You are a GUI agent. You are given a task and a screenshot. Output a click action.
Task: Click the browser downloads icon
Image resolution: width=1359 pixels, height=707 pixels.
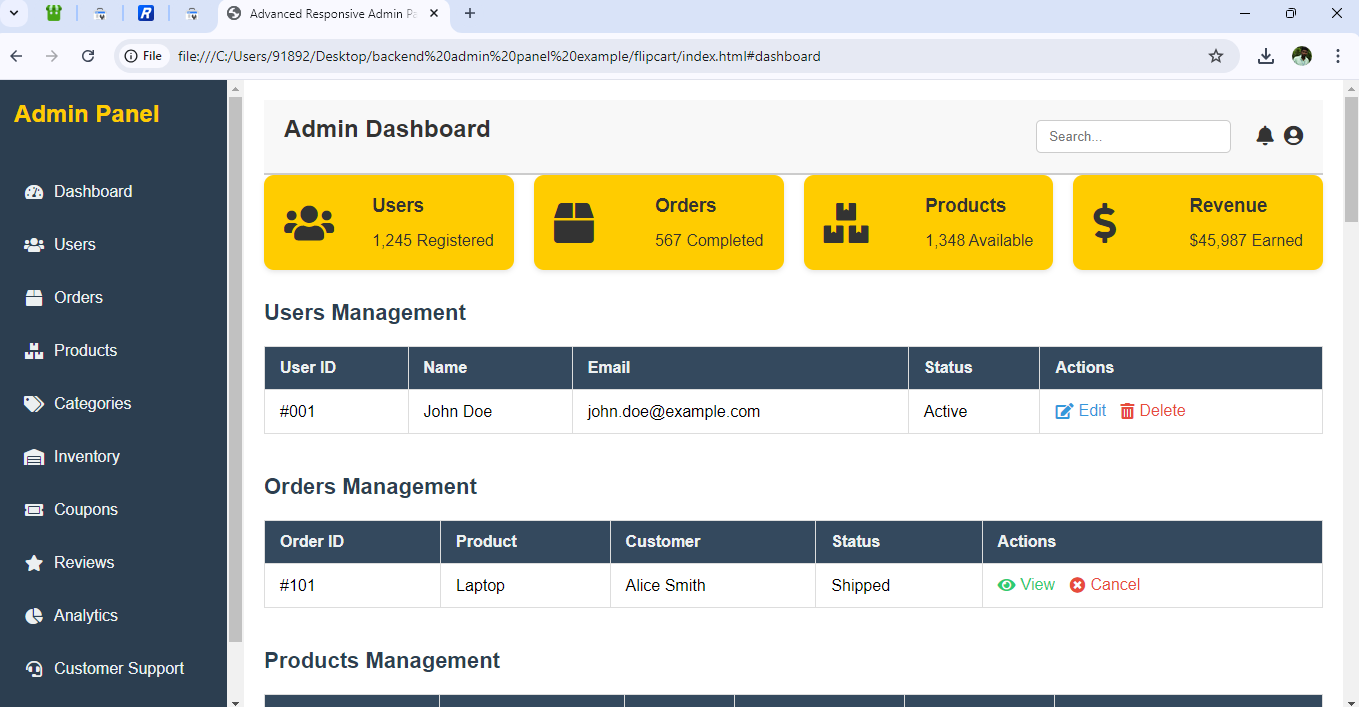pyautogui.click(x=1265, y=56)
